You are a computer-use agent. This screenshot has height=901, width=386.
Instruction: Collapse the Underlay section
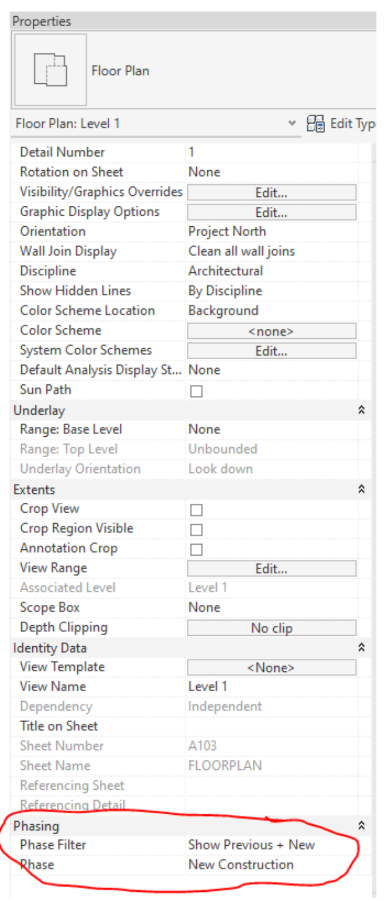(361, 410)
